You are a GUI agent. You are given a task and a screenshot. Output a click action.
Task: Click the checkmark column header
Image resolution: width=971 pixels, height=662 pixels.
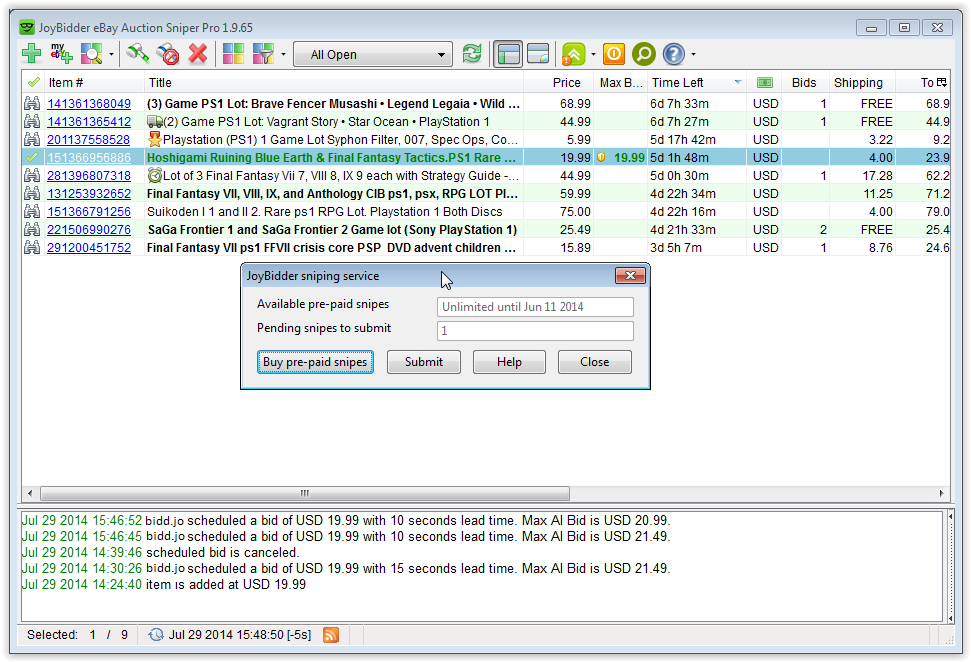pos(33,82)
